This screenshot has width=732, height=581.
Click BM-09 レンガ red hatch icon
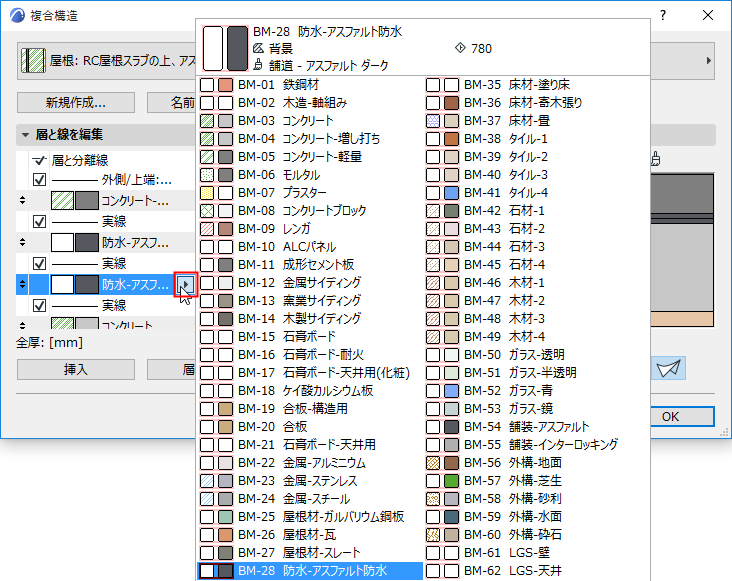[207, 229]
